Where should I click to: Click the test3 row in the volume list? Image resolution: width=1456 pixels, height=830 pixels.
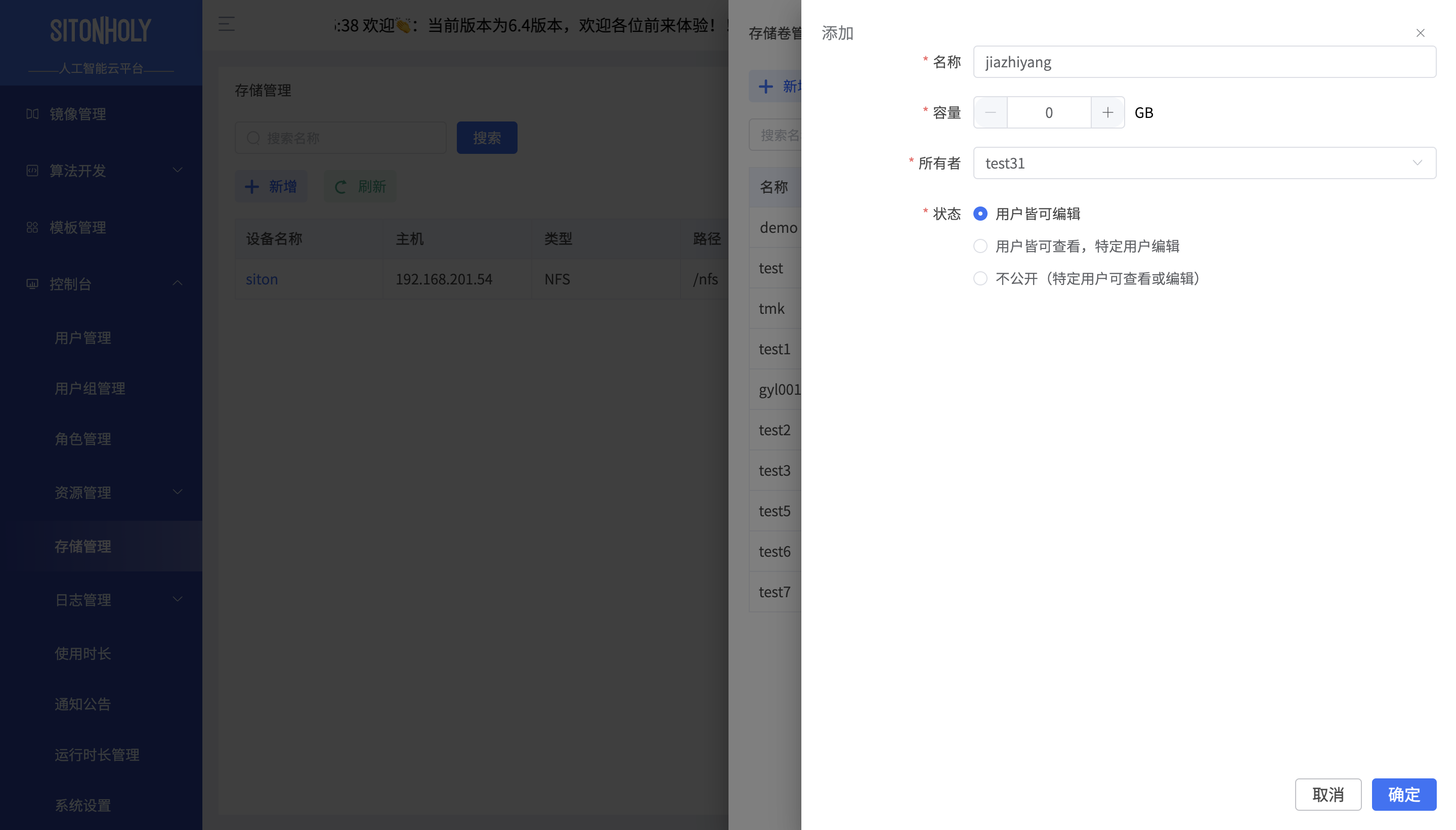click(775, 470)
